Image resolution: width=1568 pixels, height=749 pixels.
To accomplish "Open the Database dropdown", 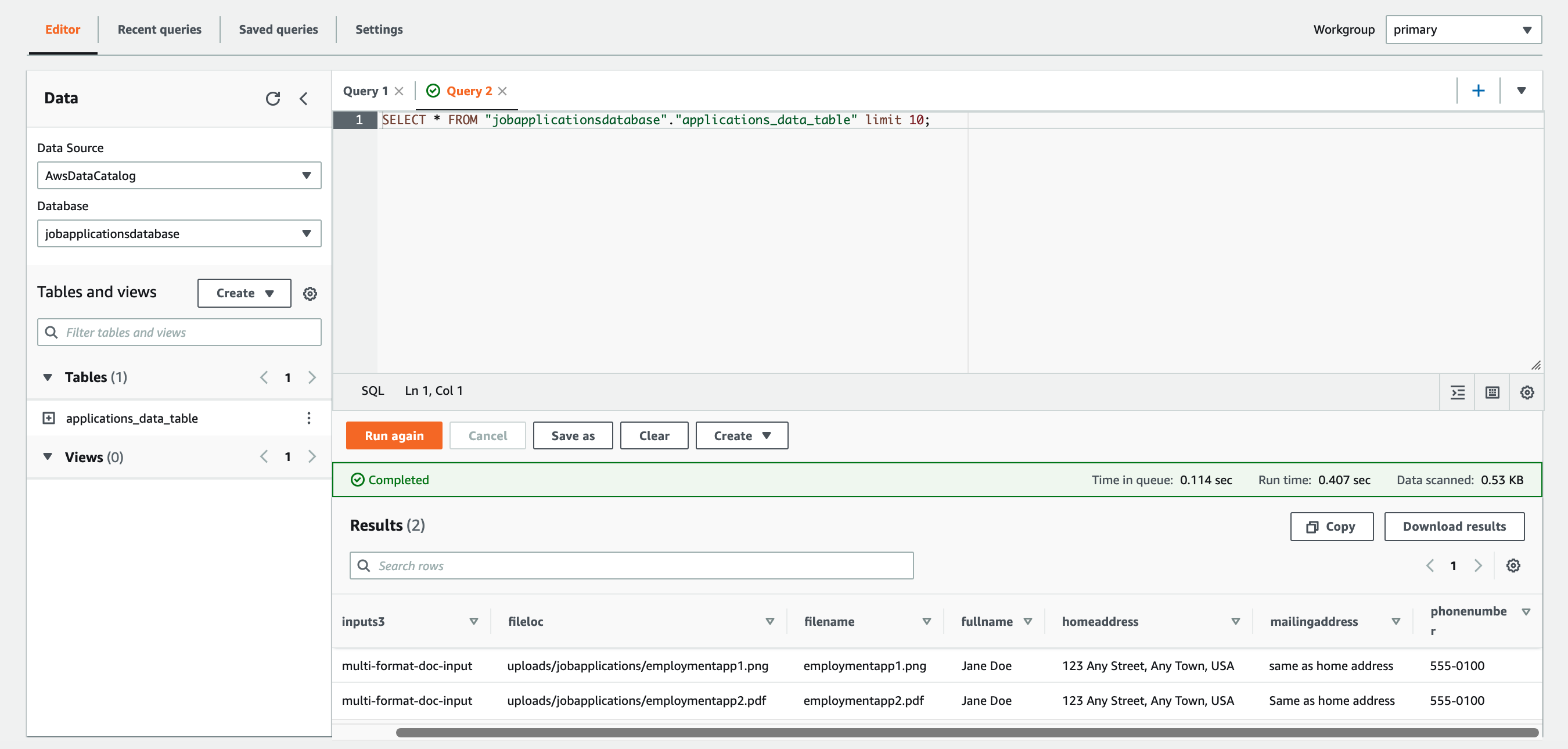I will 179,233.
